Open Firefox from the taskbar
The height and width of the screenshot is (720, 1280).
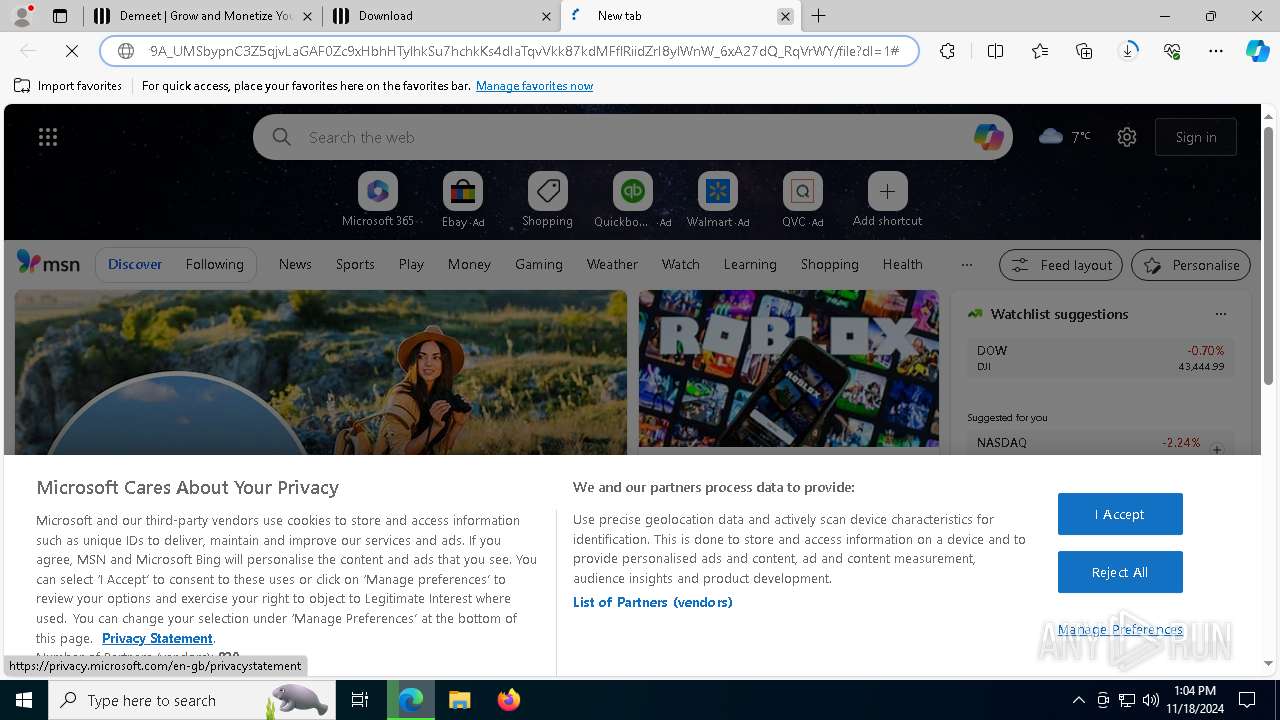click(x=509, y=700)
